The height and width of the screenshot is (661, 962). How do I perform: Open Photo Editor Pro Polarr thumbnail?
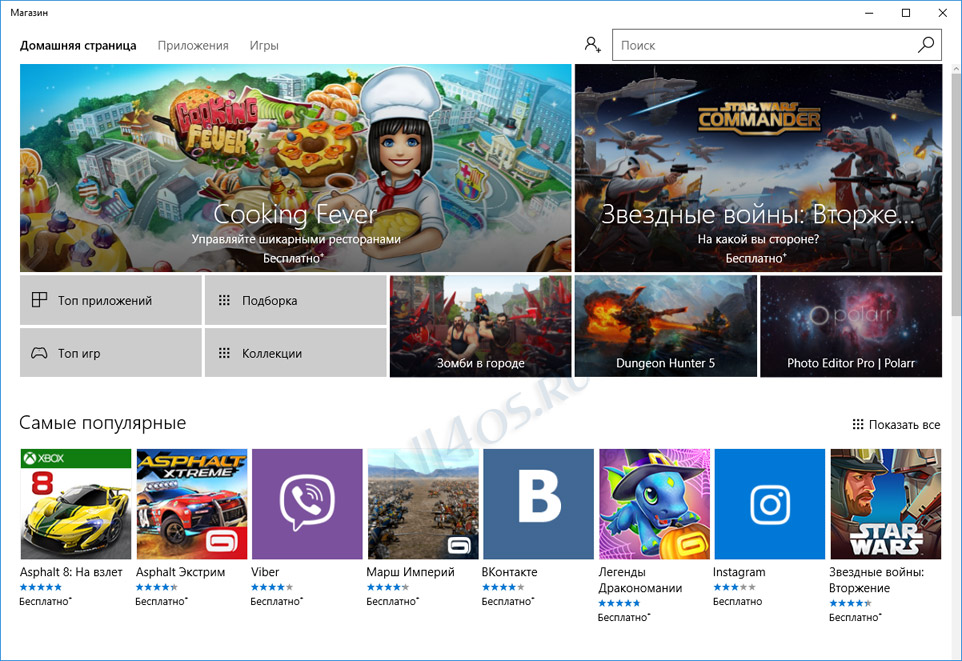click(851, 326)
